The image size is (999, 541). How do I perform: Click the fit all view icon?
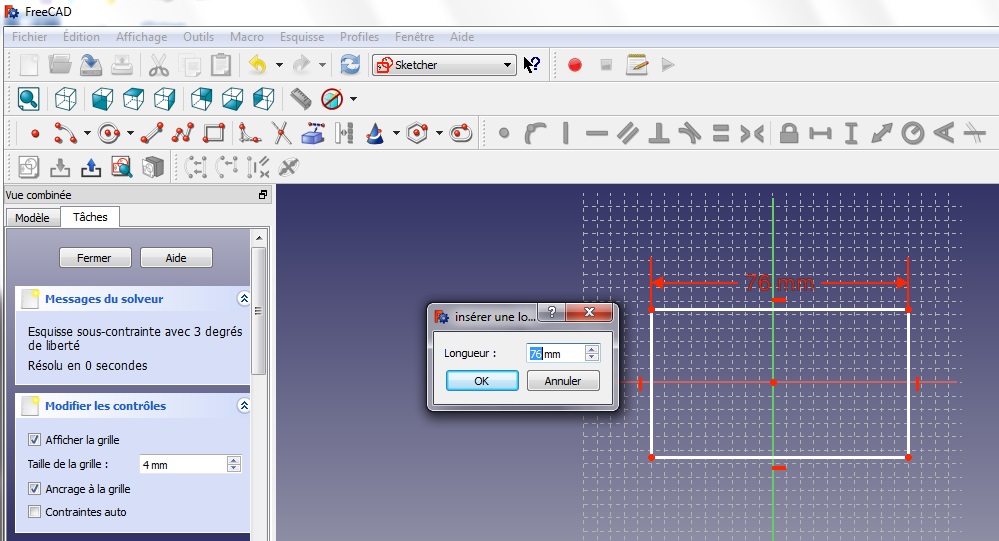(28, 99)
